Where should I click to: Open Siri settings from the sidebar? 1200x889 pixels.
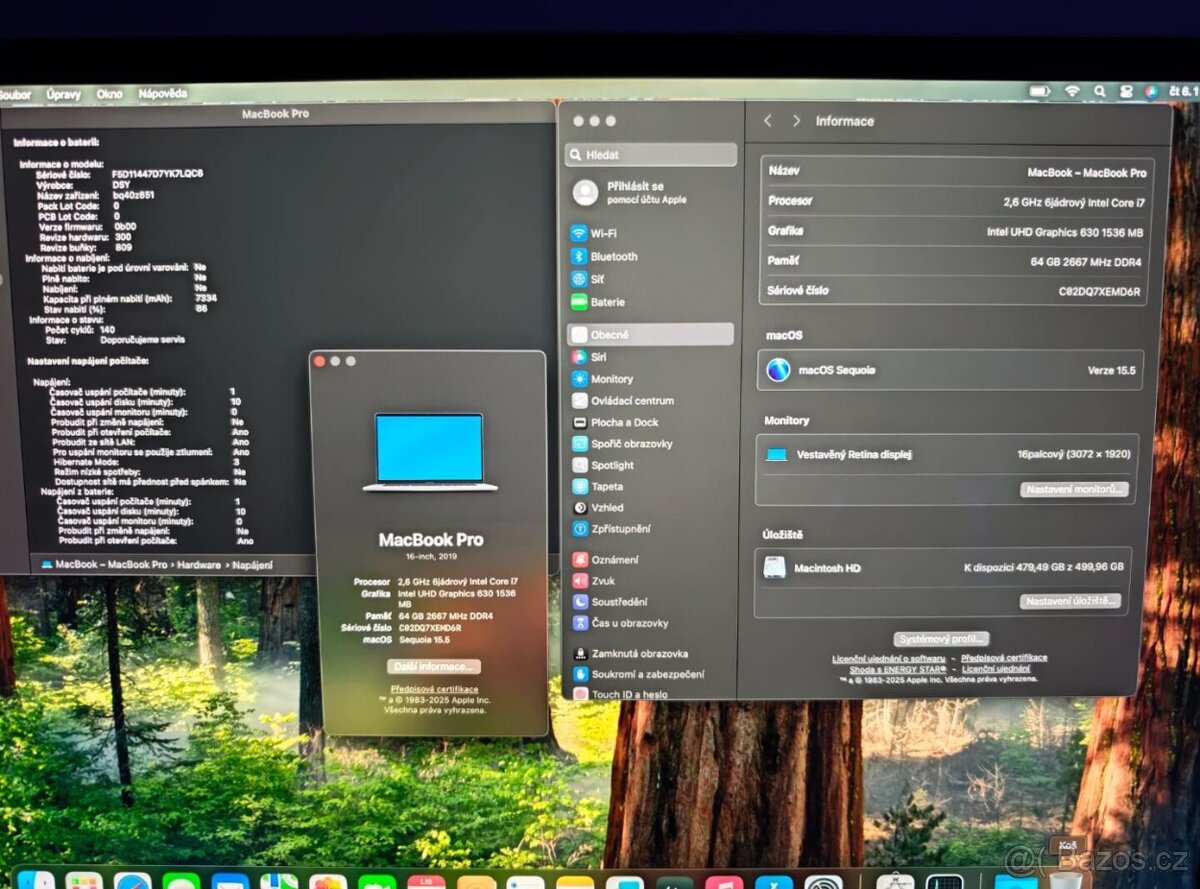click(600, 357)
